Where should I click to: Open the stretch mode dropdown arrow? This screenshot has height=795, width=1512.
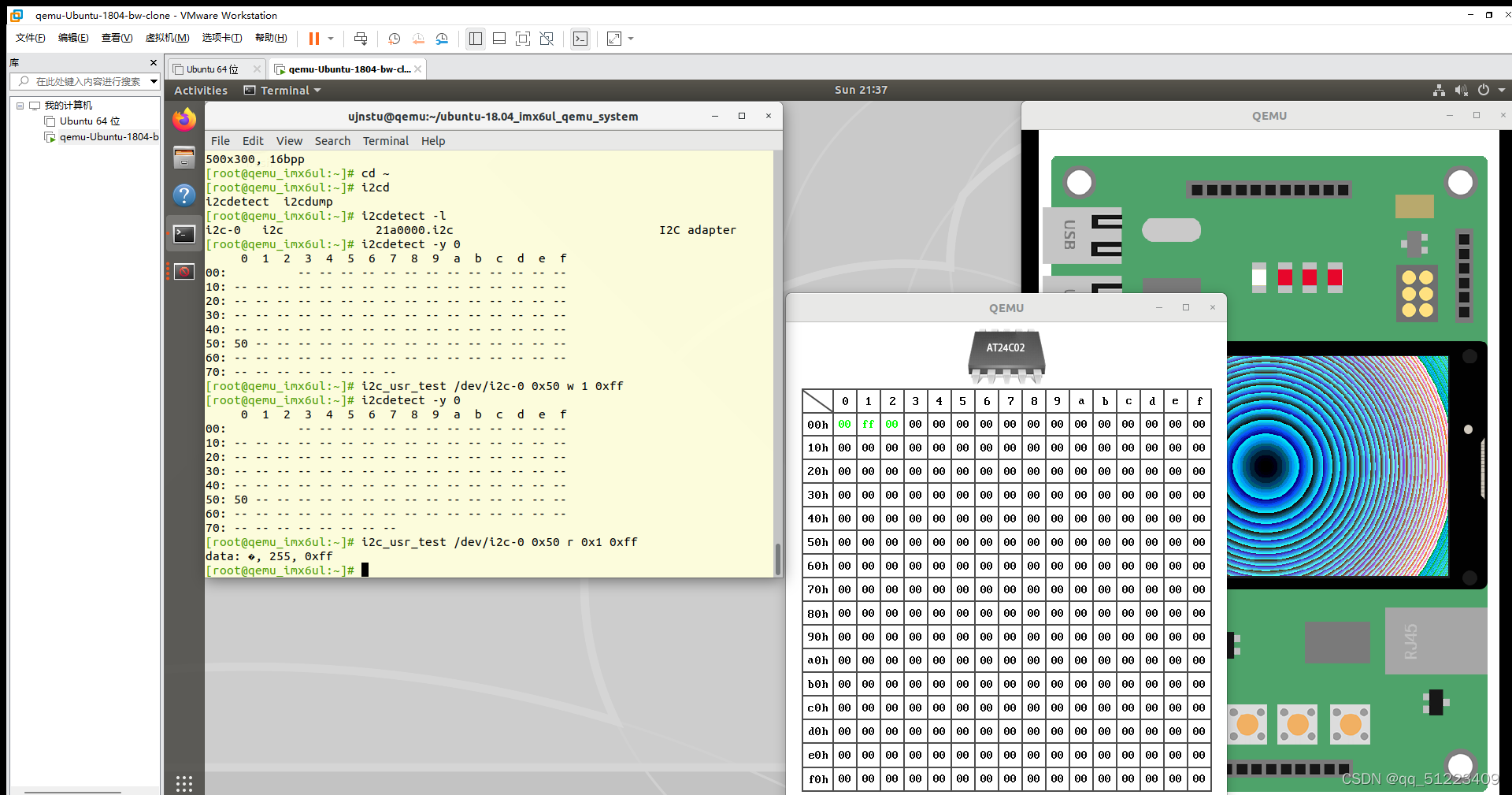pos(631,39)
